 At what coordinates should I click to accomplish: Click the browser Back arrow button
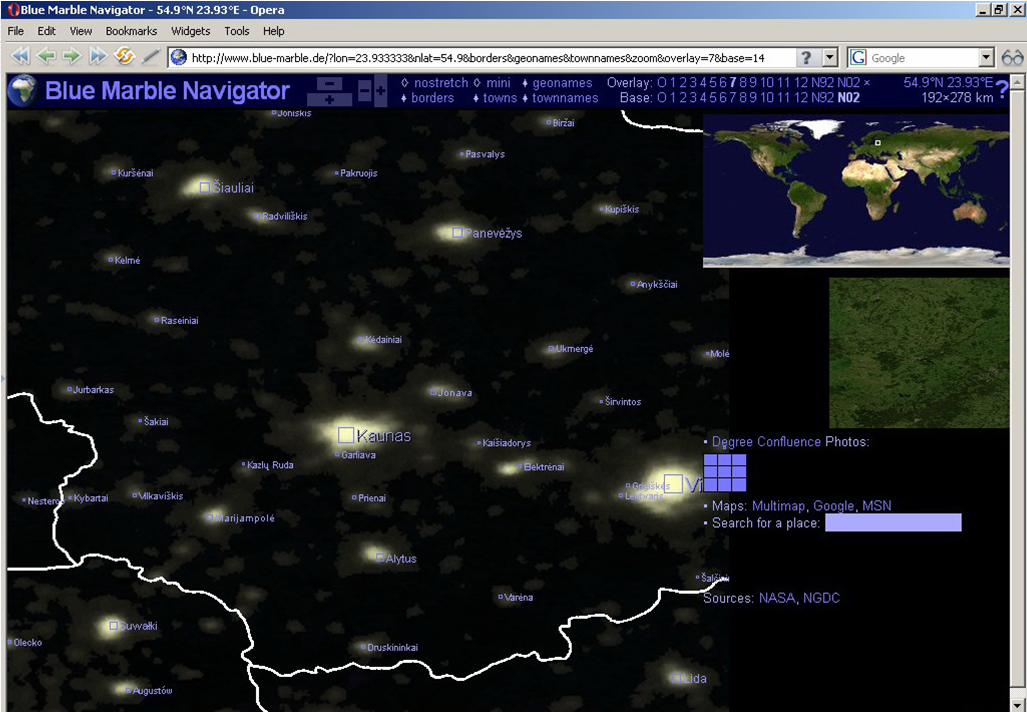tap(46, 57)
